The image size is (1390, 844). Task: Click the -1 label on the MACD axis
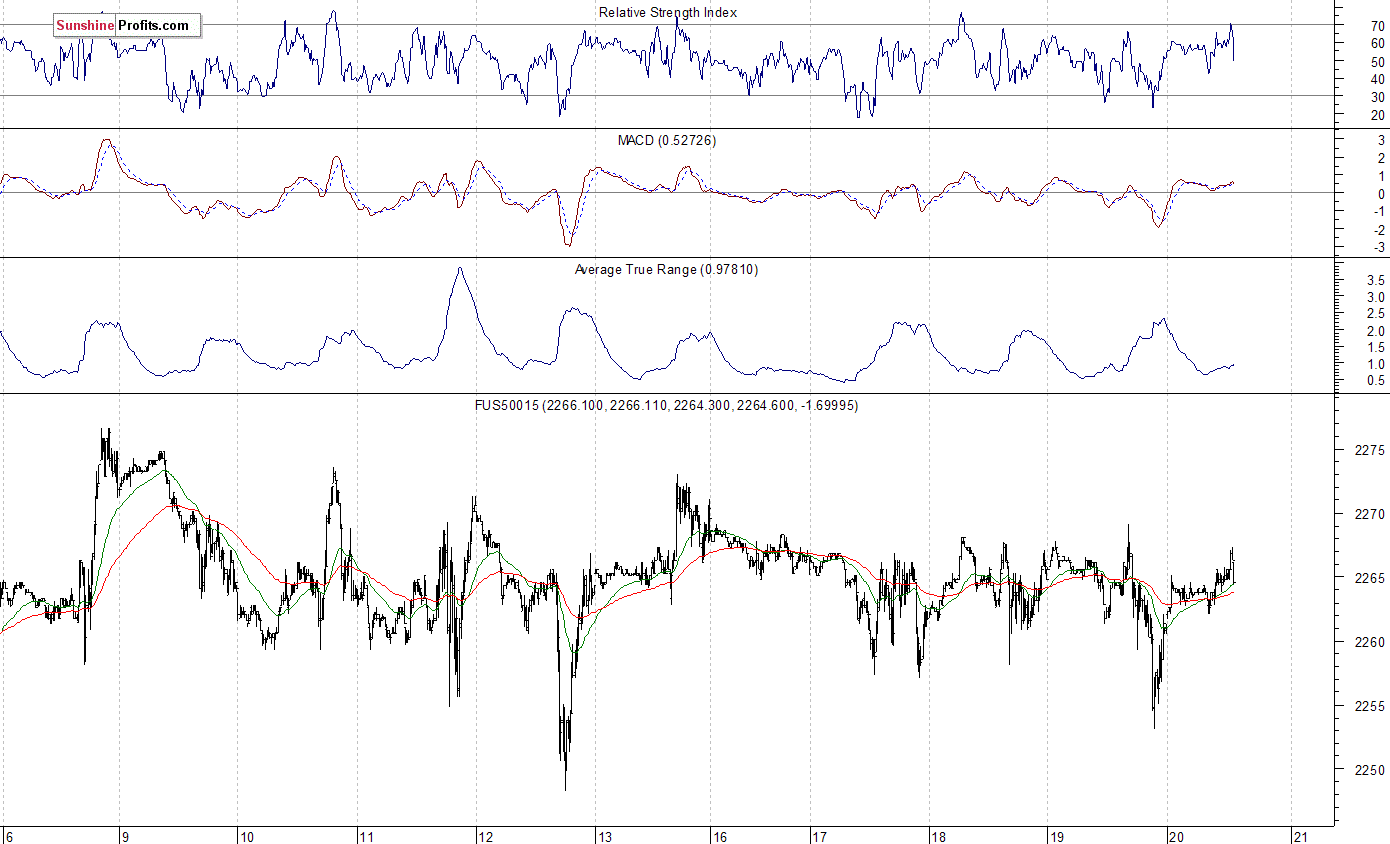pos(1378,212)
